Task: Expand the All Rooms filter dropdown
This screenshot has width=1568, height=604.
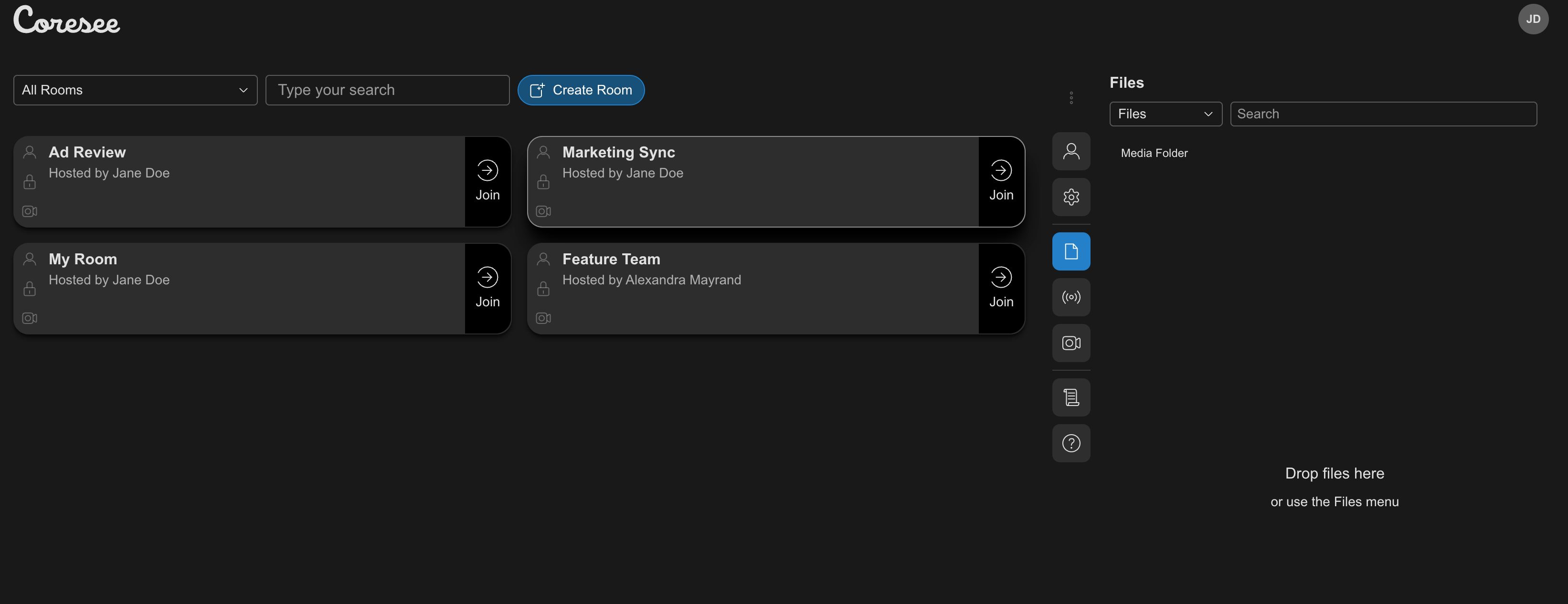Action: [x=135, y=90]
